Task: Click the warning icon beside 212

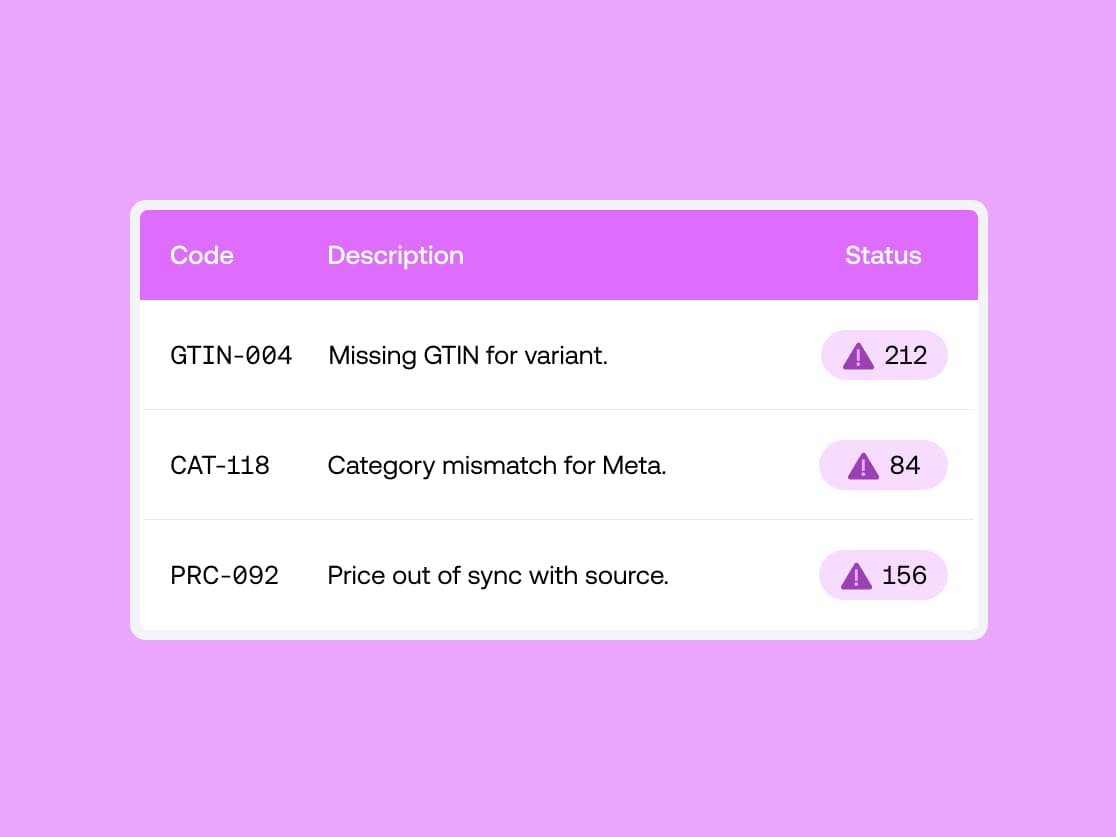Action: 858,356
